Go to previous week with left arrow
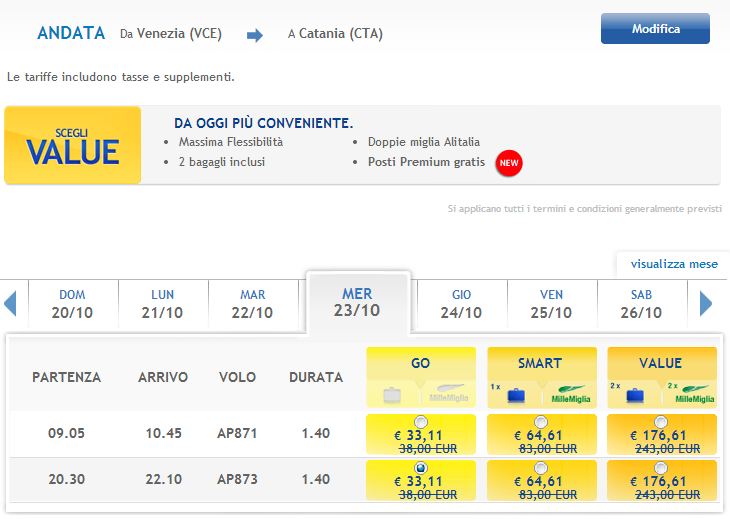Screen dimensions: 730x519 pos(10,303)
